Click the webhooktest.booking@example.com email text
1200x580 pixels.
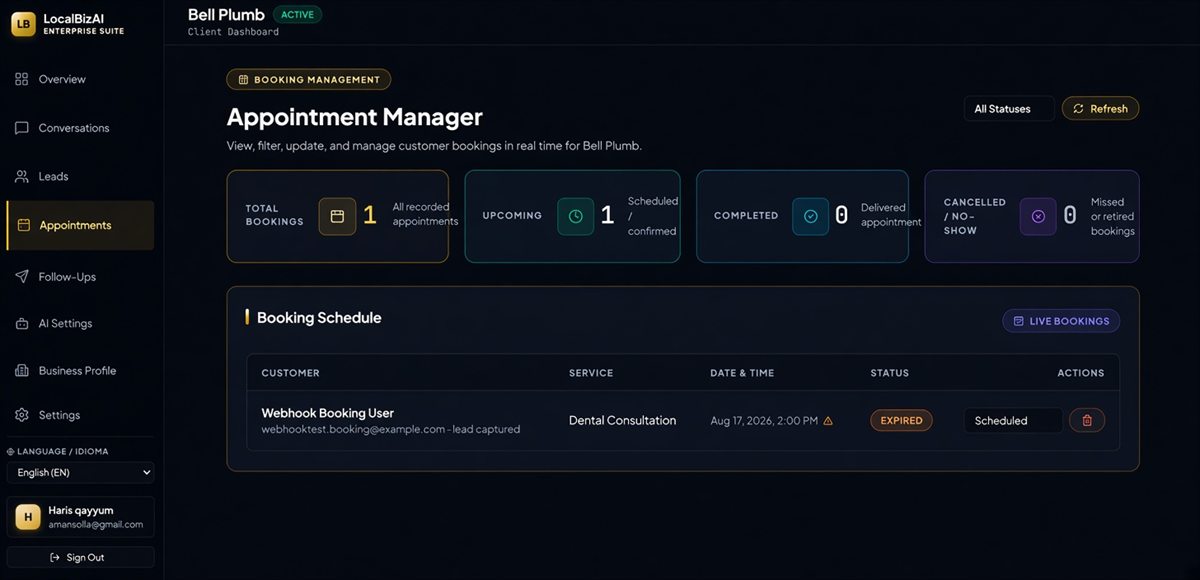click(x=353, y=429)
